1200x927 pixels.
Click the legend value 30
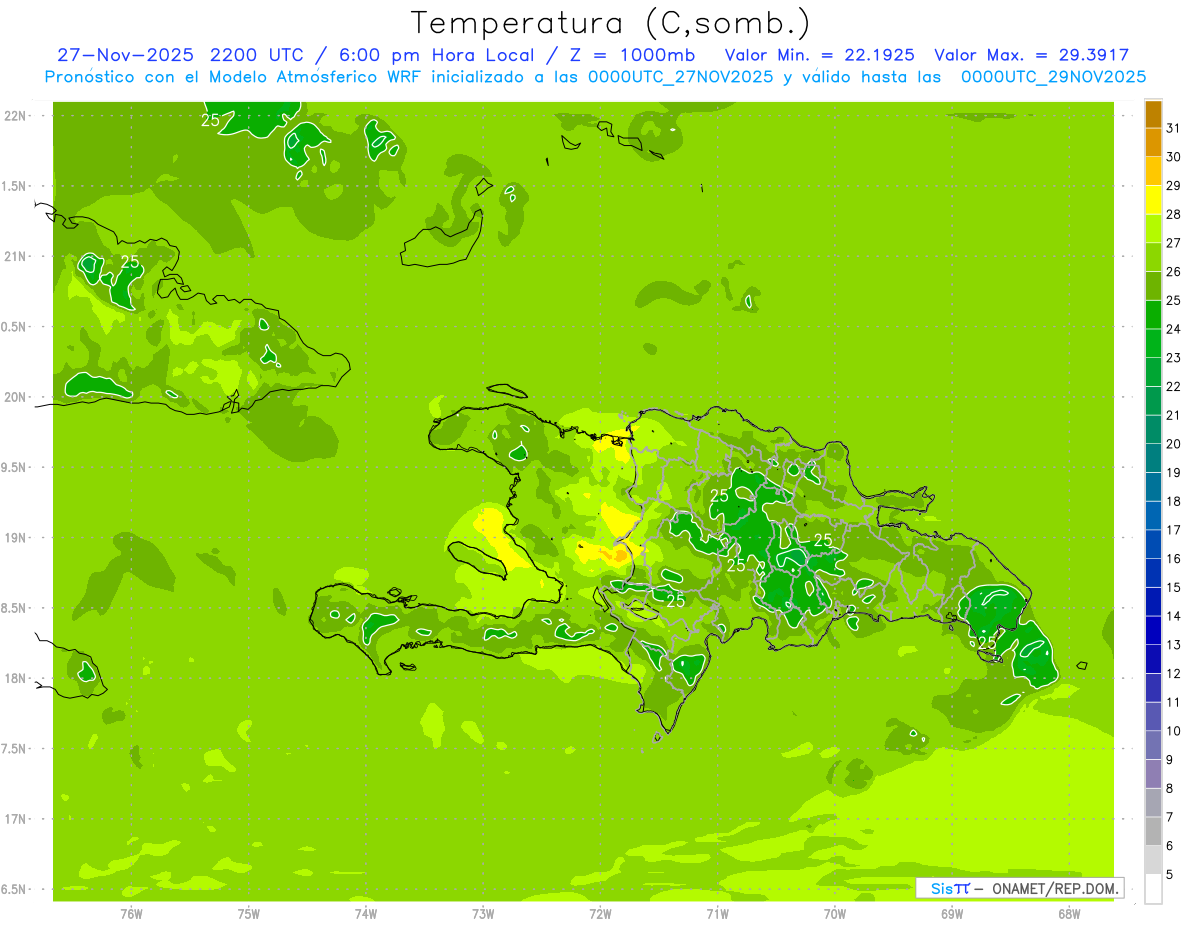click(x=1173, y=157)
